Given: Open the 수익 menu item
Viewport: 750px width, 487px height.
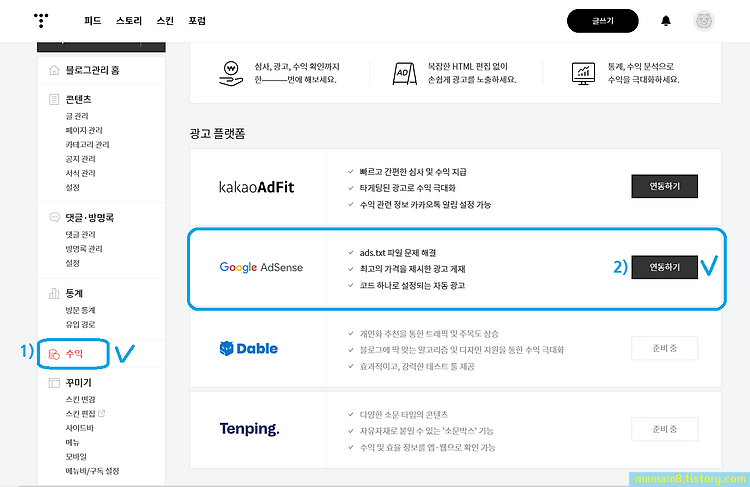Looking at the screenshot, I should [x=74, y=354].
